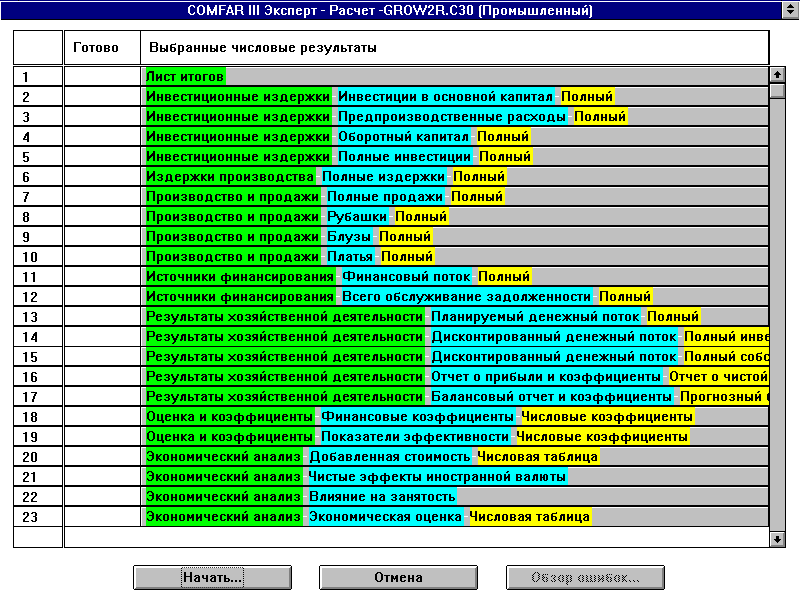Select Добавленная стоимость entry
800x600 pixels.
(x=390, y=457)
